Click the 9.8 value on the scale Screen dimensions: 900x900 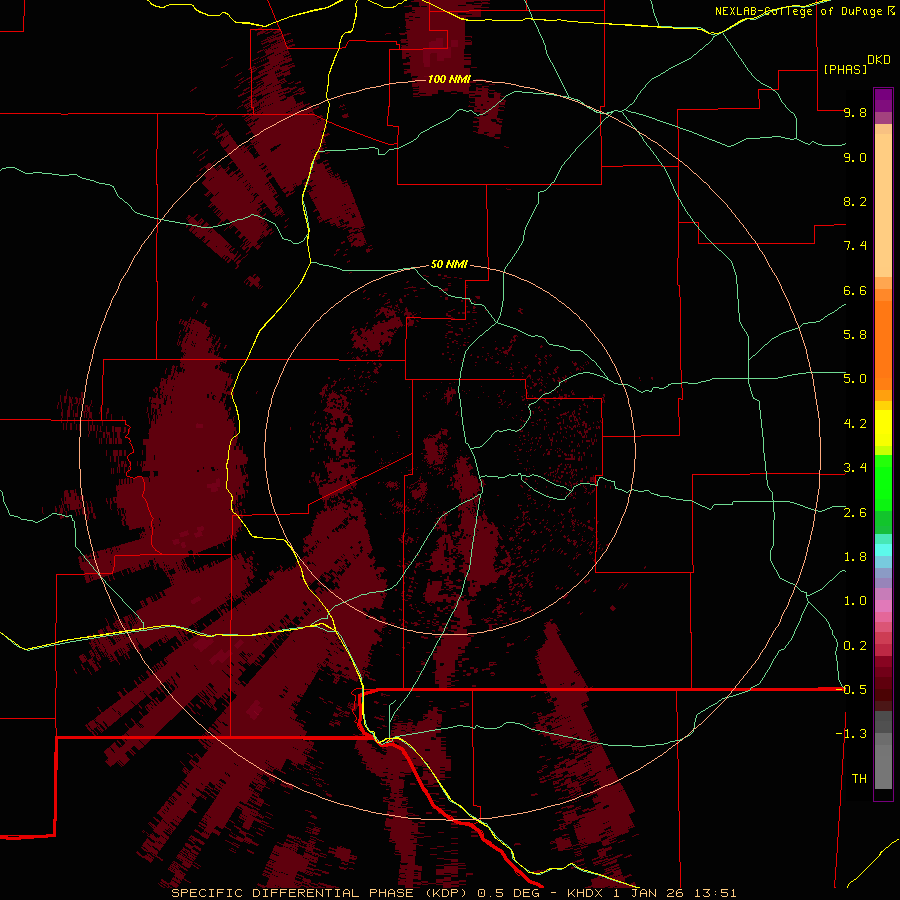855,112
